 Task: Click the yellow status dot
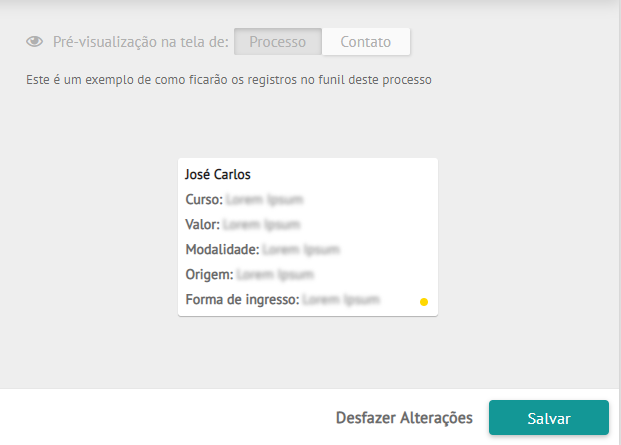point(424,302)
